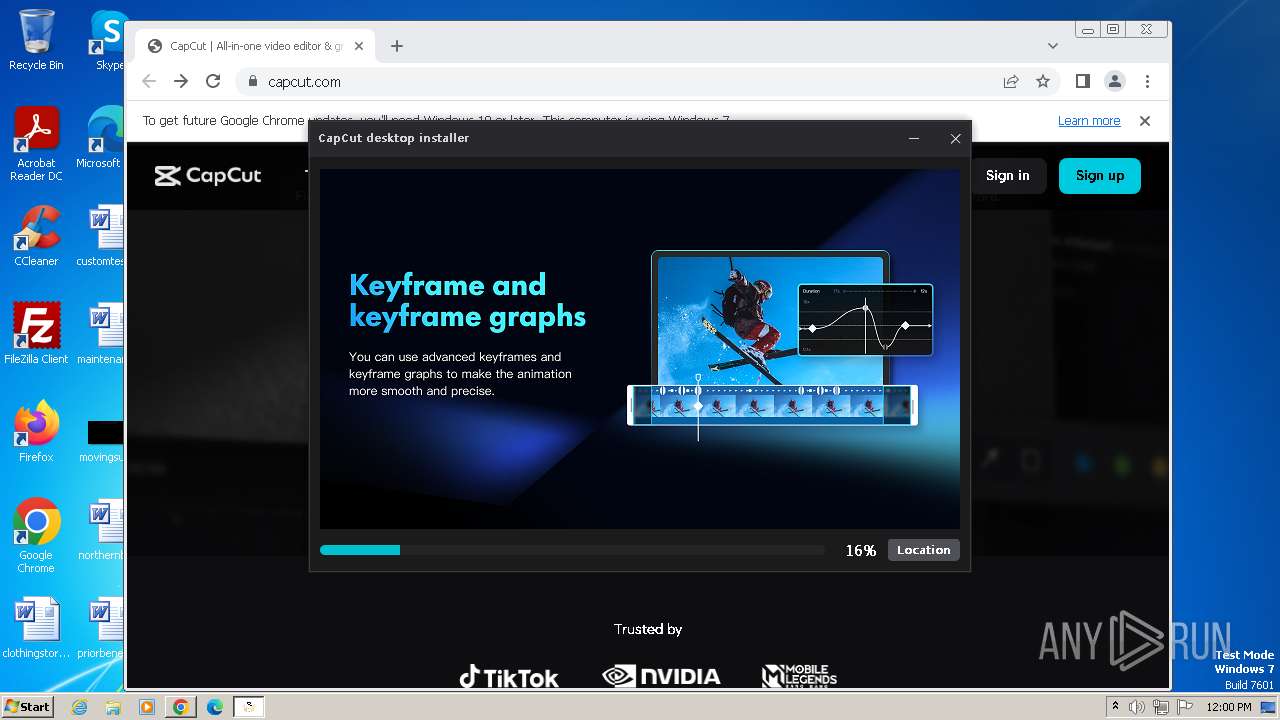The height and width of the screenshot is (720, 1280).
Task: Click the Sign up button
Action: click(x=1100, y=175)
